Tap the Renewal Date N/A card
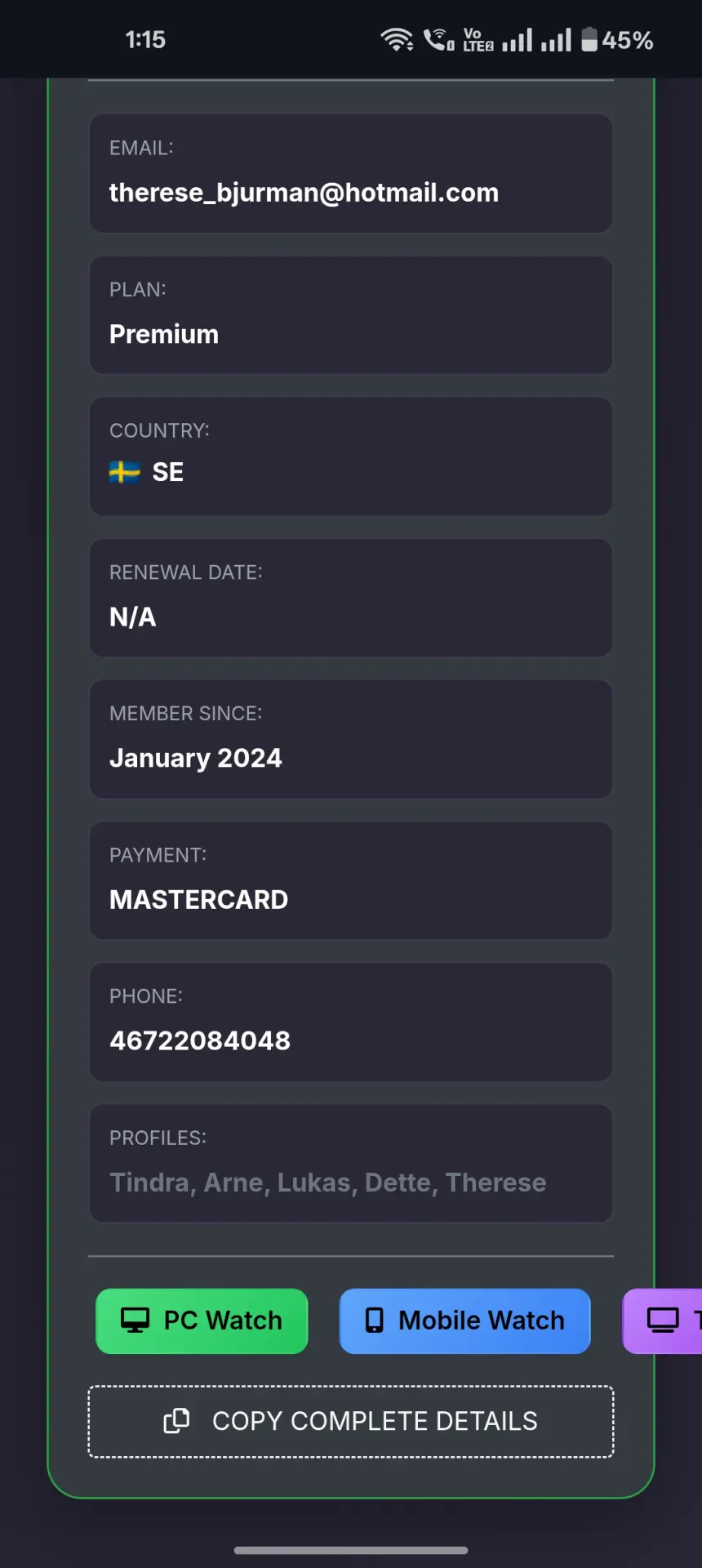The image size is (702, 1568). click(x=351, y=598)
